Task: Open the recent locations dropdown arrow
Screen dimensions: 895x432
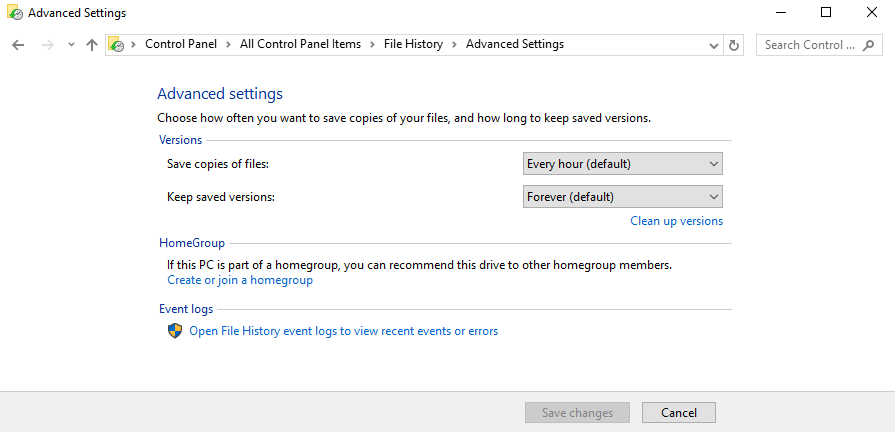Action: 71,45
